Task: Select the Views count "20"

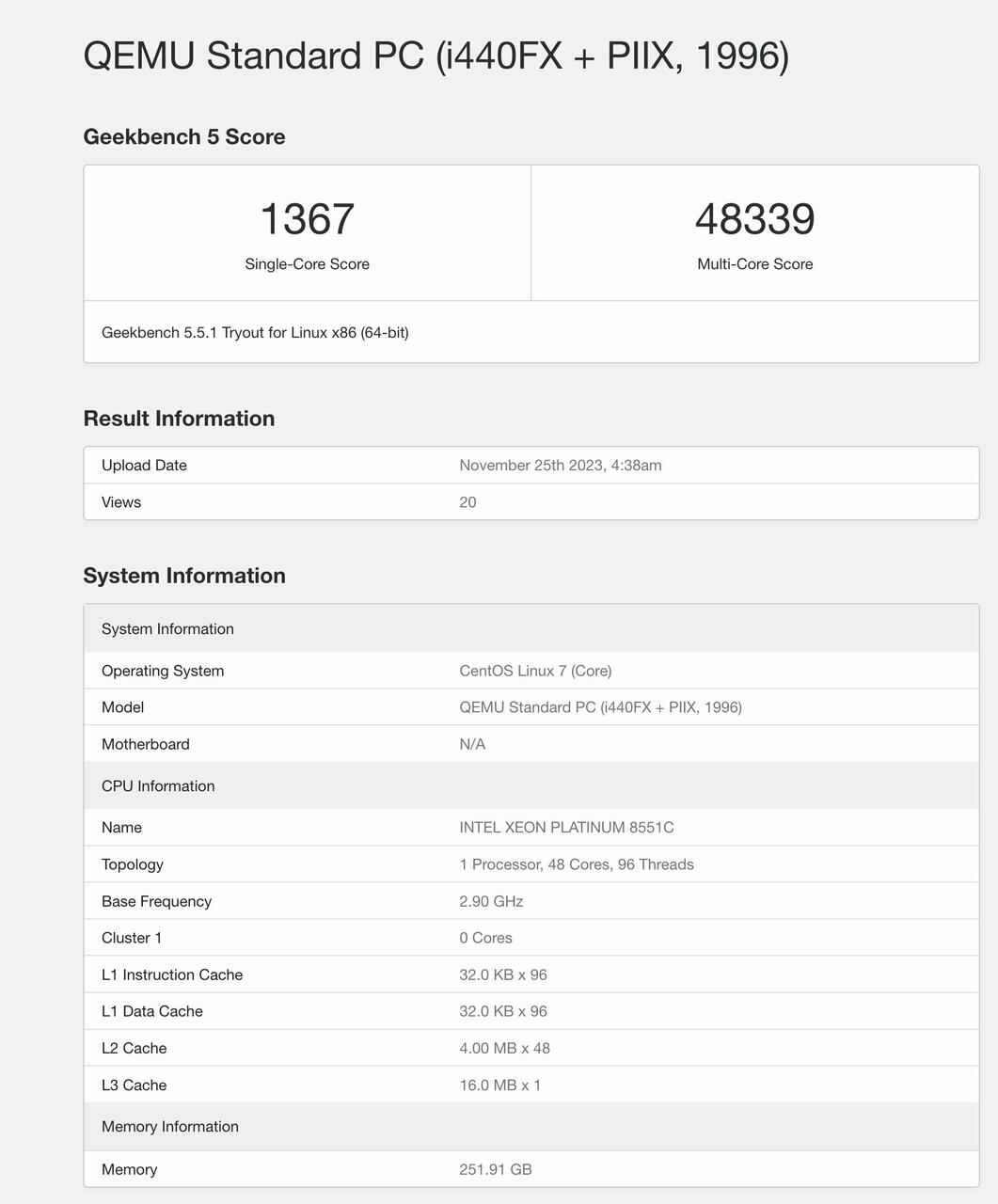Action: click(x=467, y=502)
